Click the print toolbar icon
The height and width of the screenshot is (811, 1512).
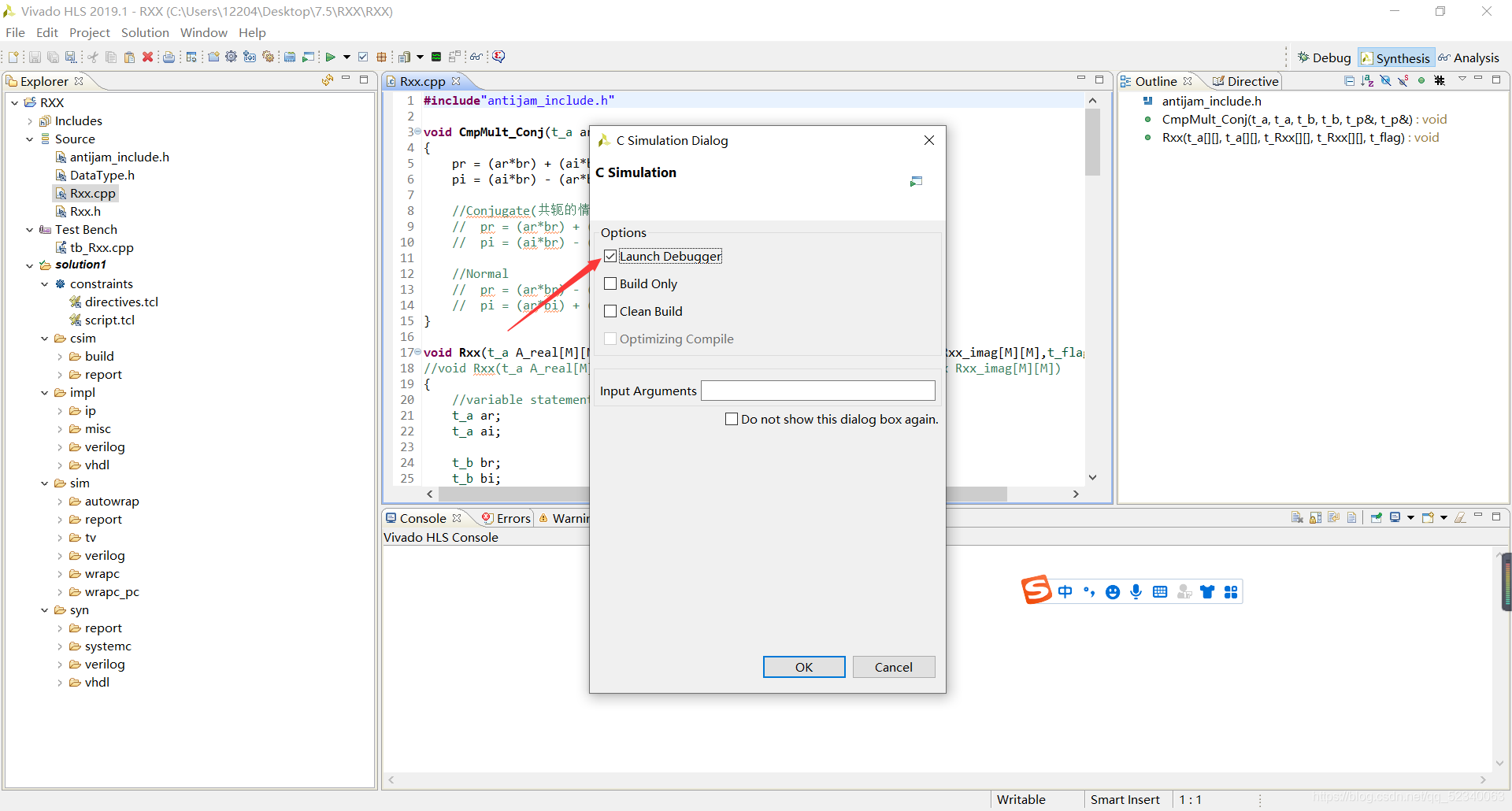(169, 57)
